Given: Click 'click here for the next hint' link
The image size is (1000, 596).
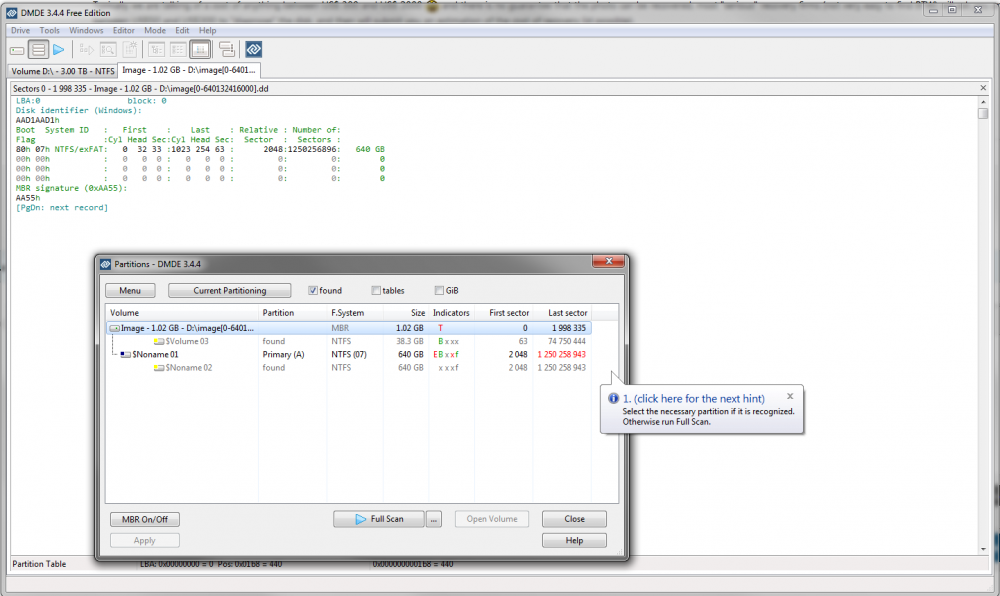Looking at the screenshot, I should pos(693,399).
